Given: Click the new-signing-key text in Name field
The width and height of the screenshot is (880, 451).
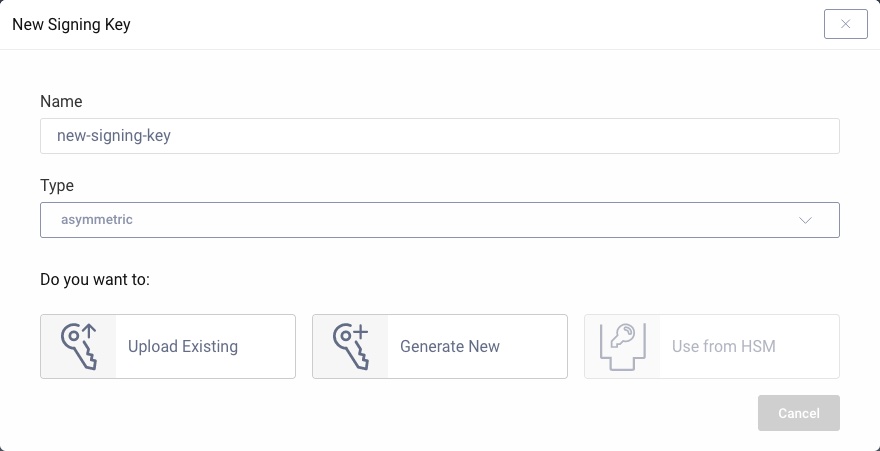Looking at the screenshot, I should pos(114,136).
